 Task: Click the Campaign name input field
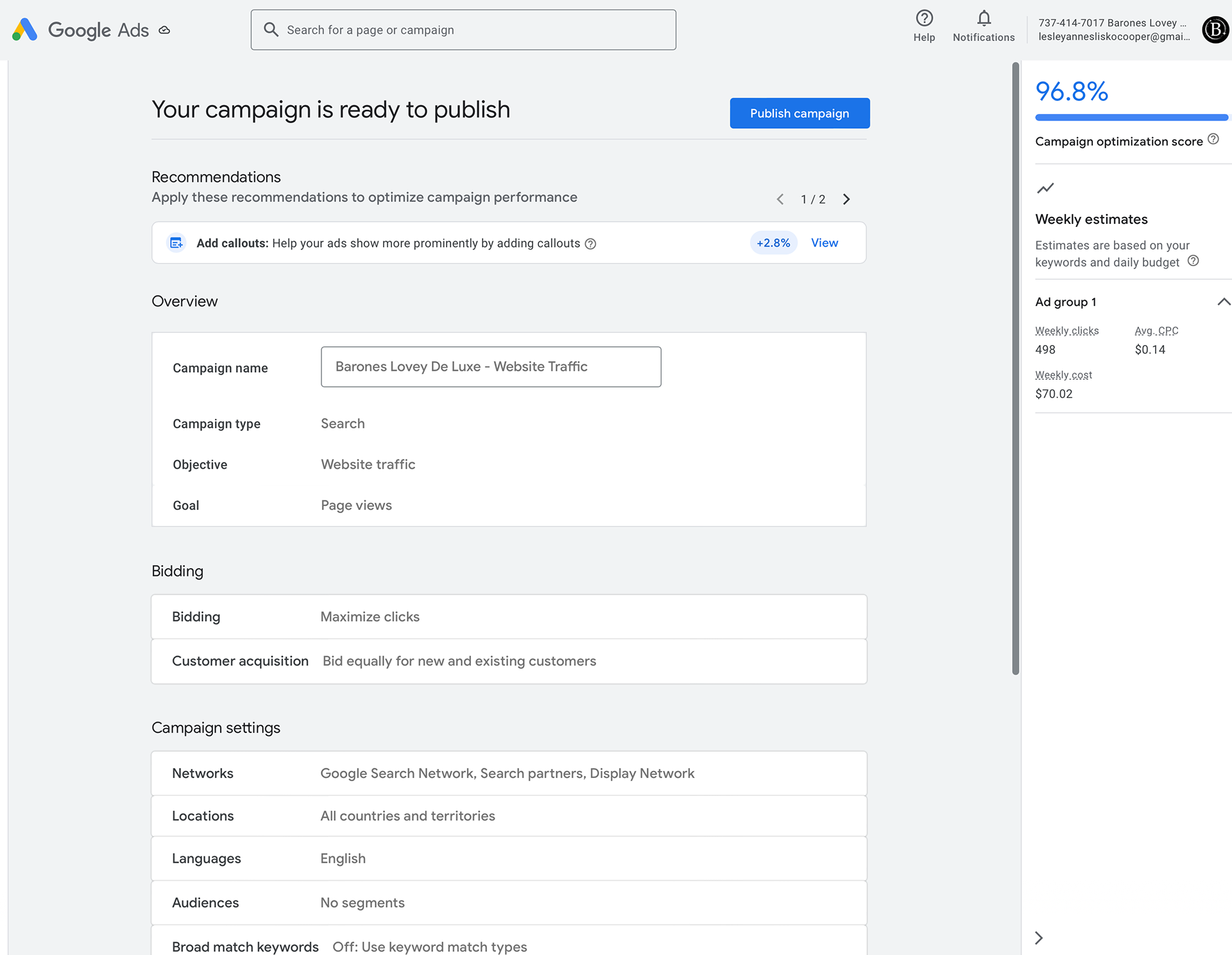click(490, 366)
